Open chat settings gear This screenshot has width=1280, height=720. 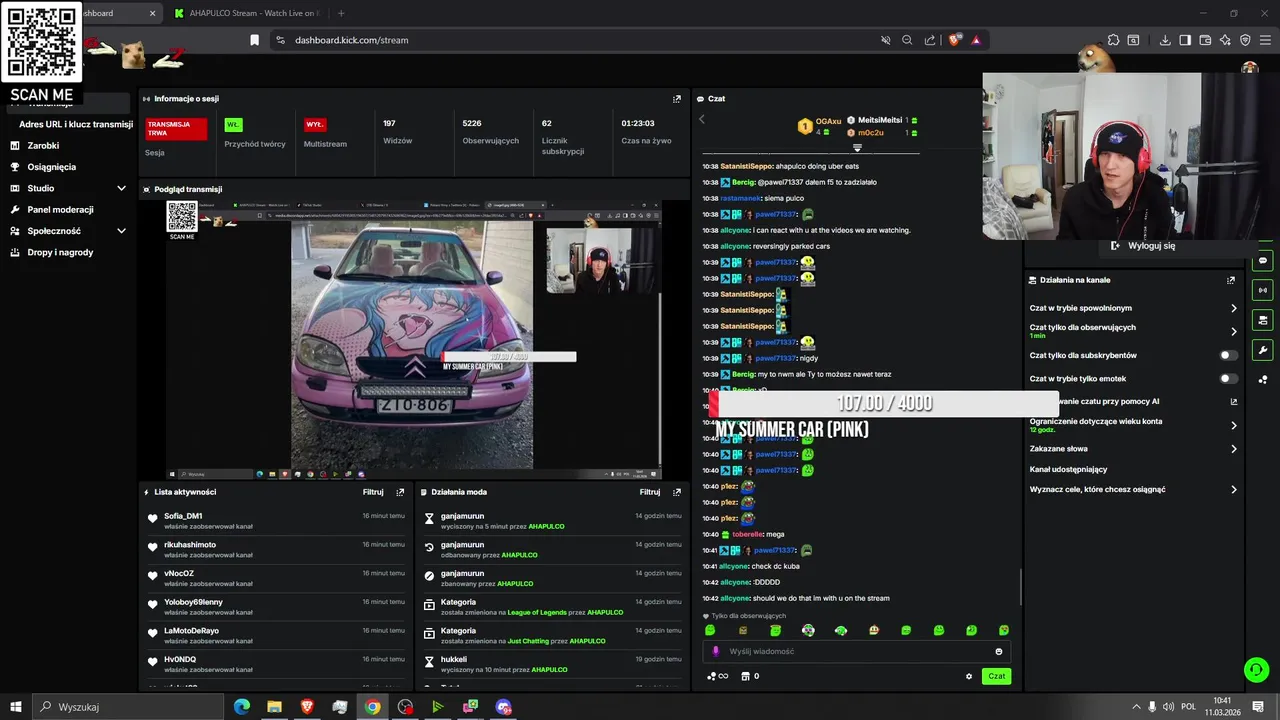click(x=968, y=676)
